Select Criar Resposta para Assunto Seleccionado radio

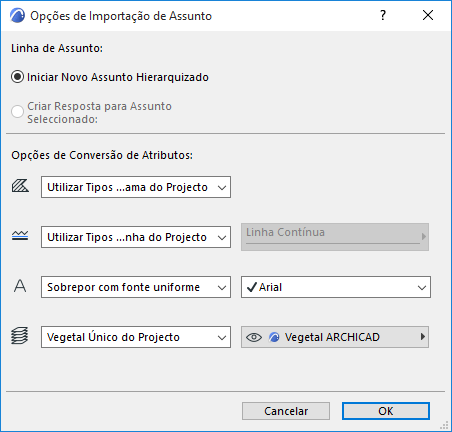(x=17, y=111)
